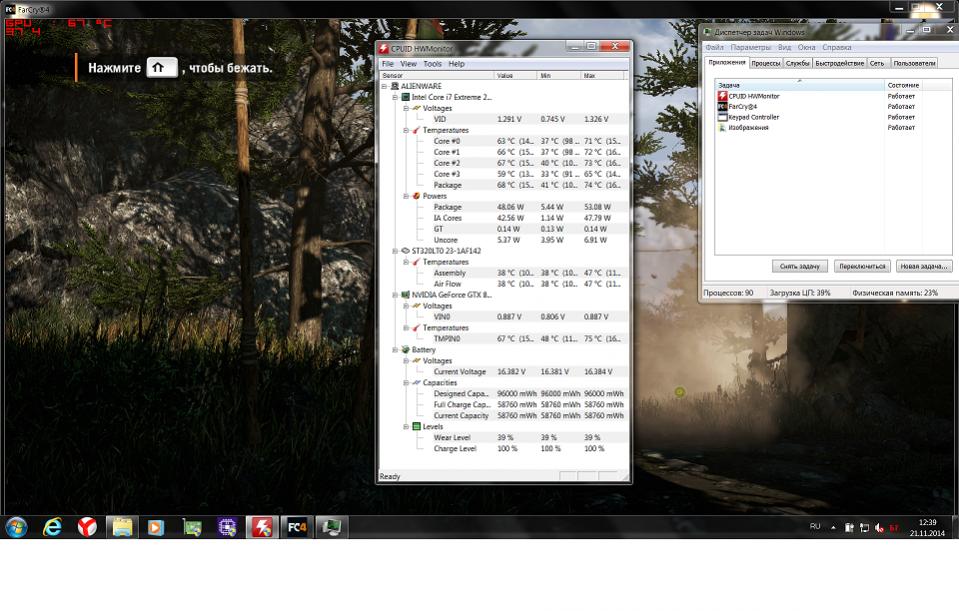Open the View menu in HWMonitor

(x=408, y=64)
